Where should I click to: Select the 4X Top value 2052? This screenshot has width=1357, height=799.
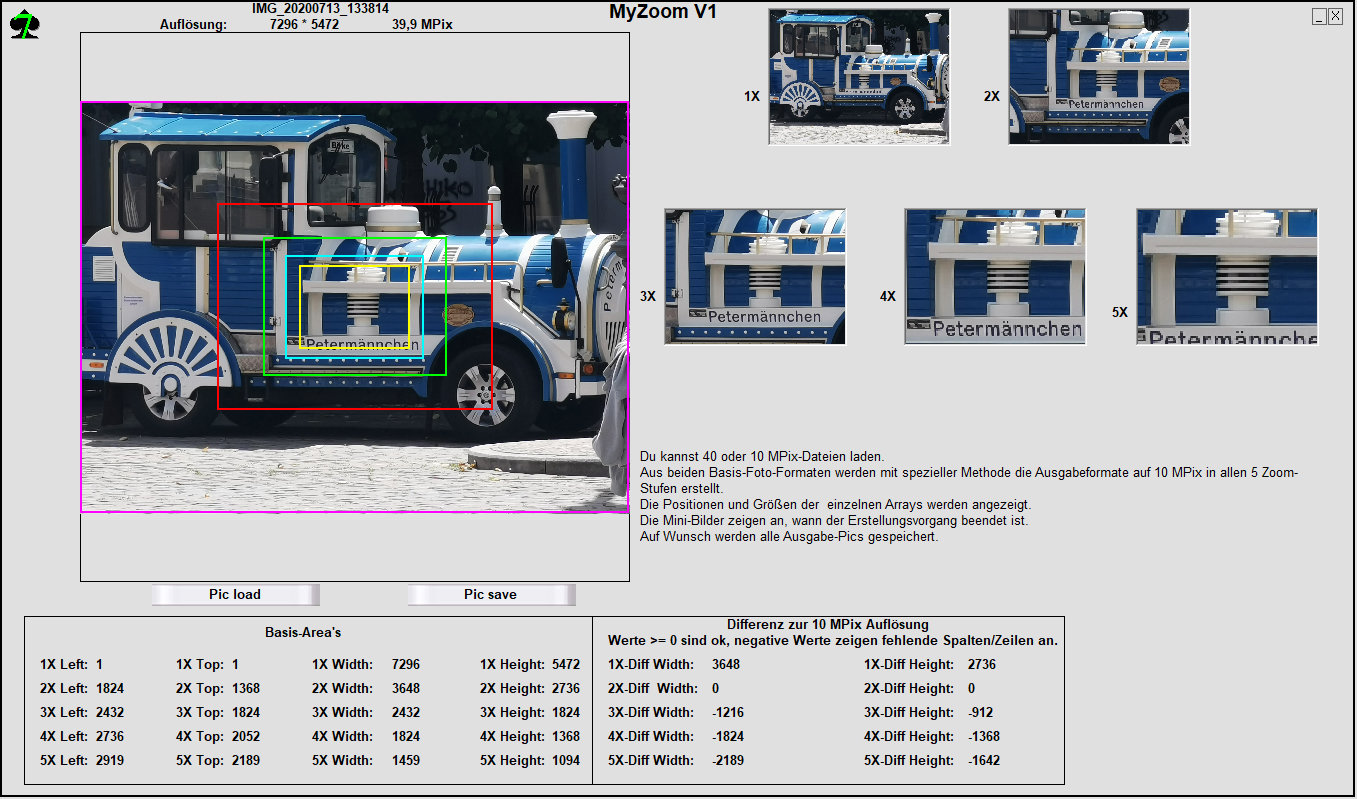click(x=246, y=737)
